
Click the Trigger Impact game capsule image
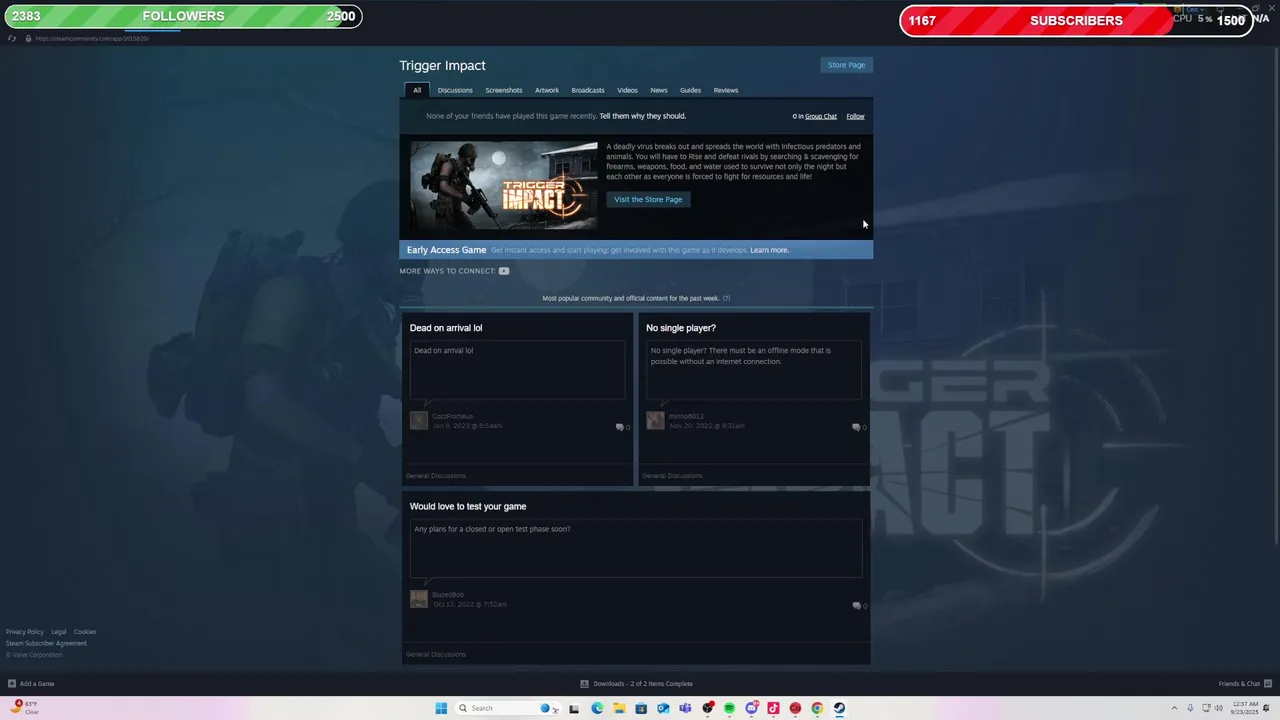click(504, 185)
